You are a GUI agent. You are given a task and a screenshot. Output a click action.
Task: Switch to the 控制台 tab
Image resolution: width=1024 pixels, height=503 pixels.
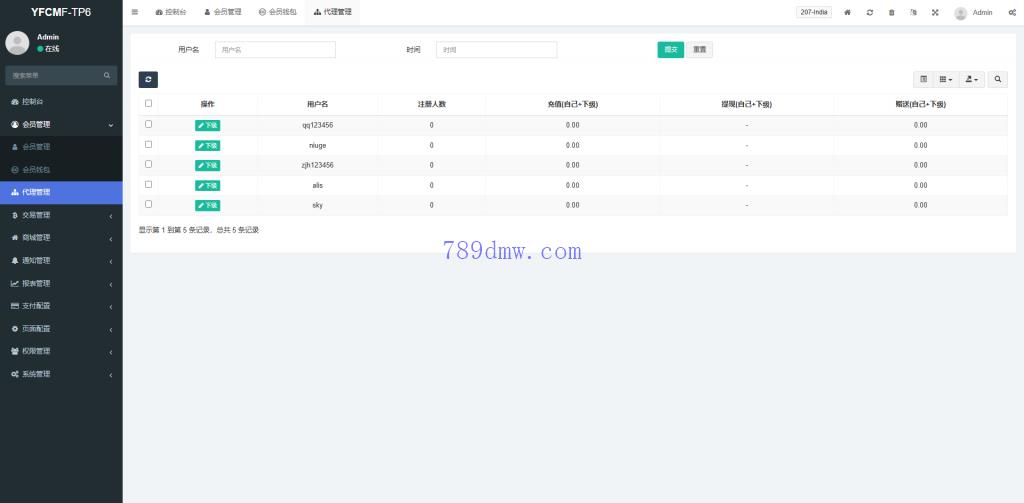(x=171, y=12)
